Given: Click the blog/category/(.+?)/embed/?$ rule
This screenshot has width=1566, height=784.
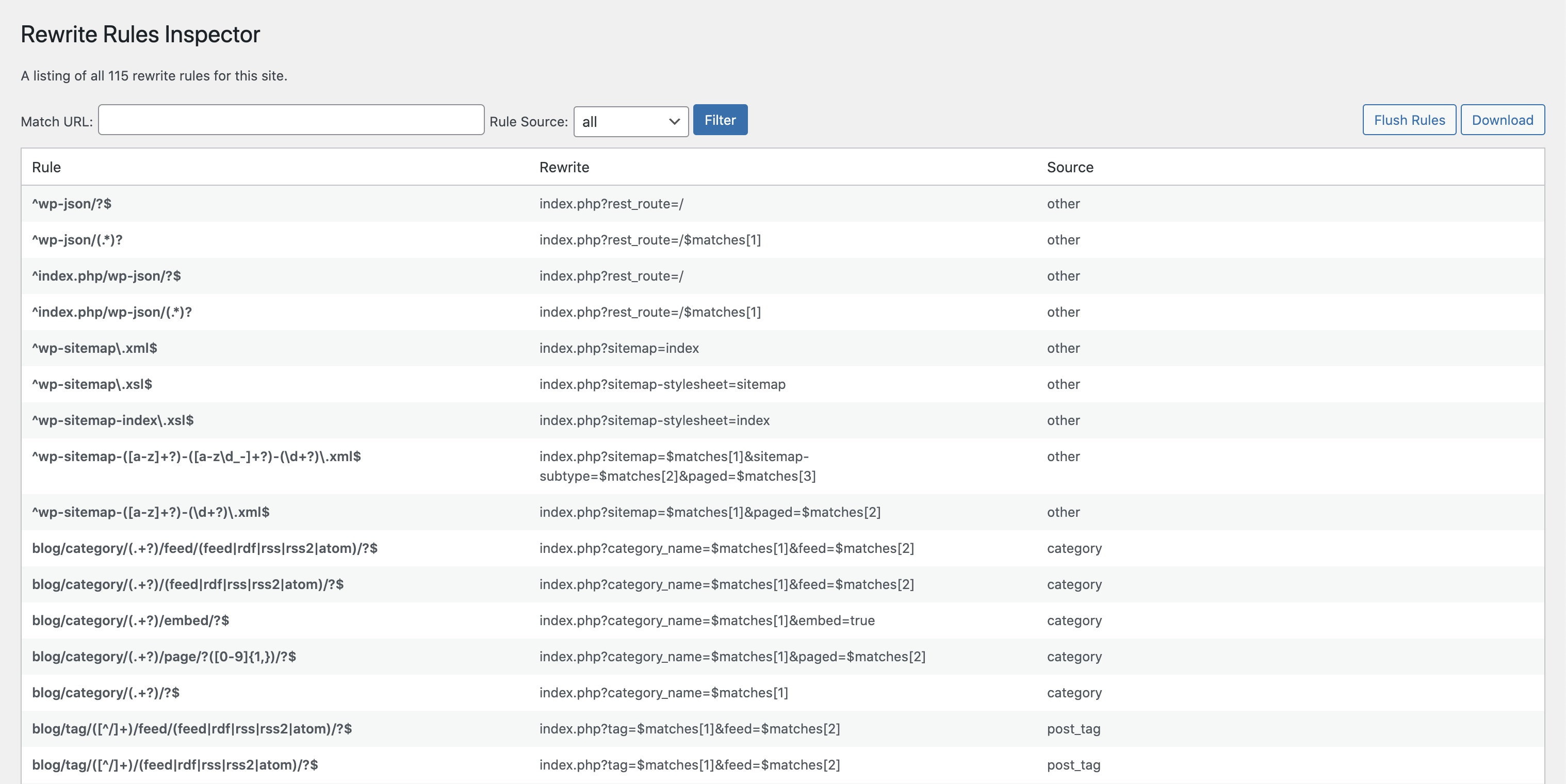Looking at the screenshot, I should [x=130, y=620].
